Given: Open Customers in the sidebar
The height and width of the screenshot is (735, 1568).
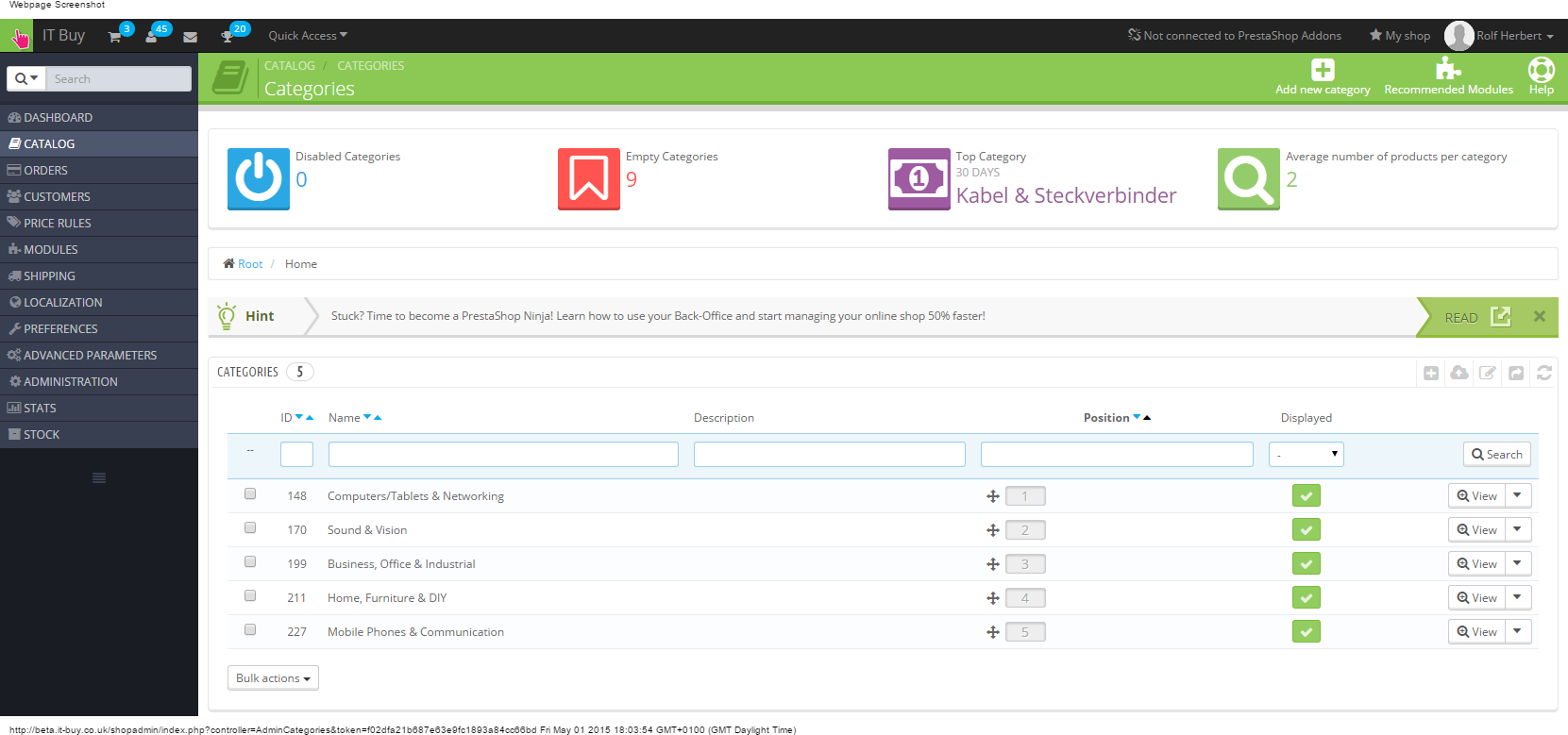Looking at the screenshot, I should [99, 197].
